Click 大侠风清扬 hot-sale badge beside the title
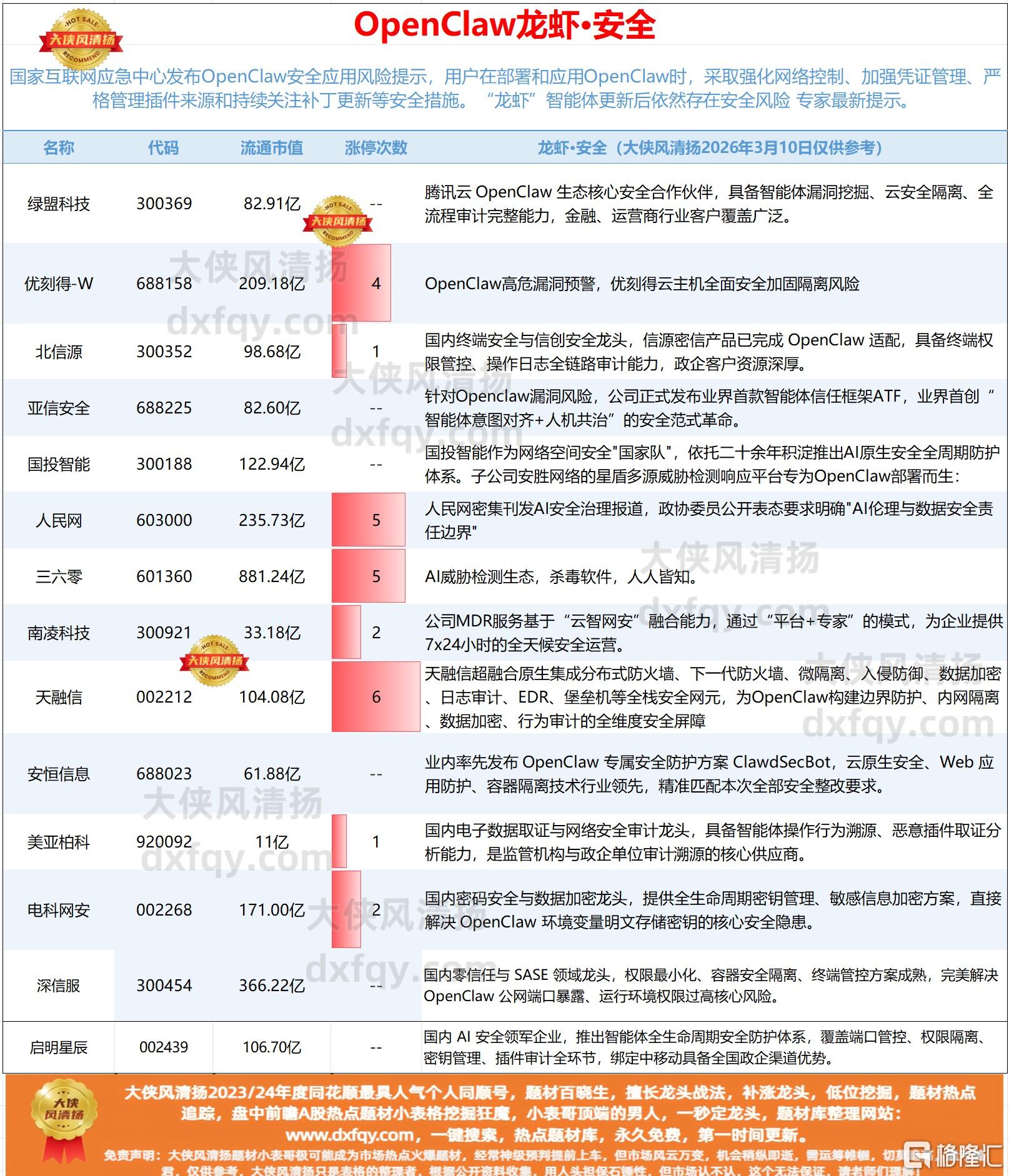The image size is (1009, 1176). tap(81, 39)
